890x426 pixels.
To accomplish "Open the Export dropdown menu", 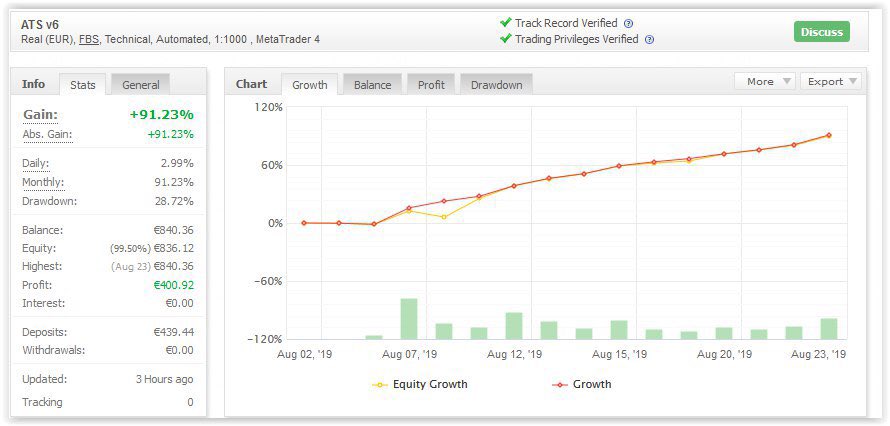I will point(831,81).
